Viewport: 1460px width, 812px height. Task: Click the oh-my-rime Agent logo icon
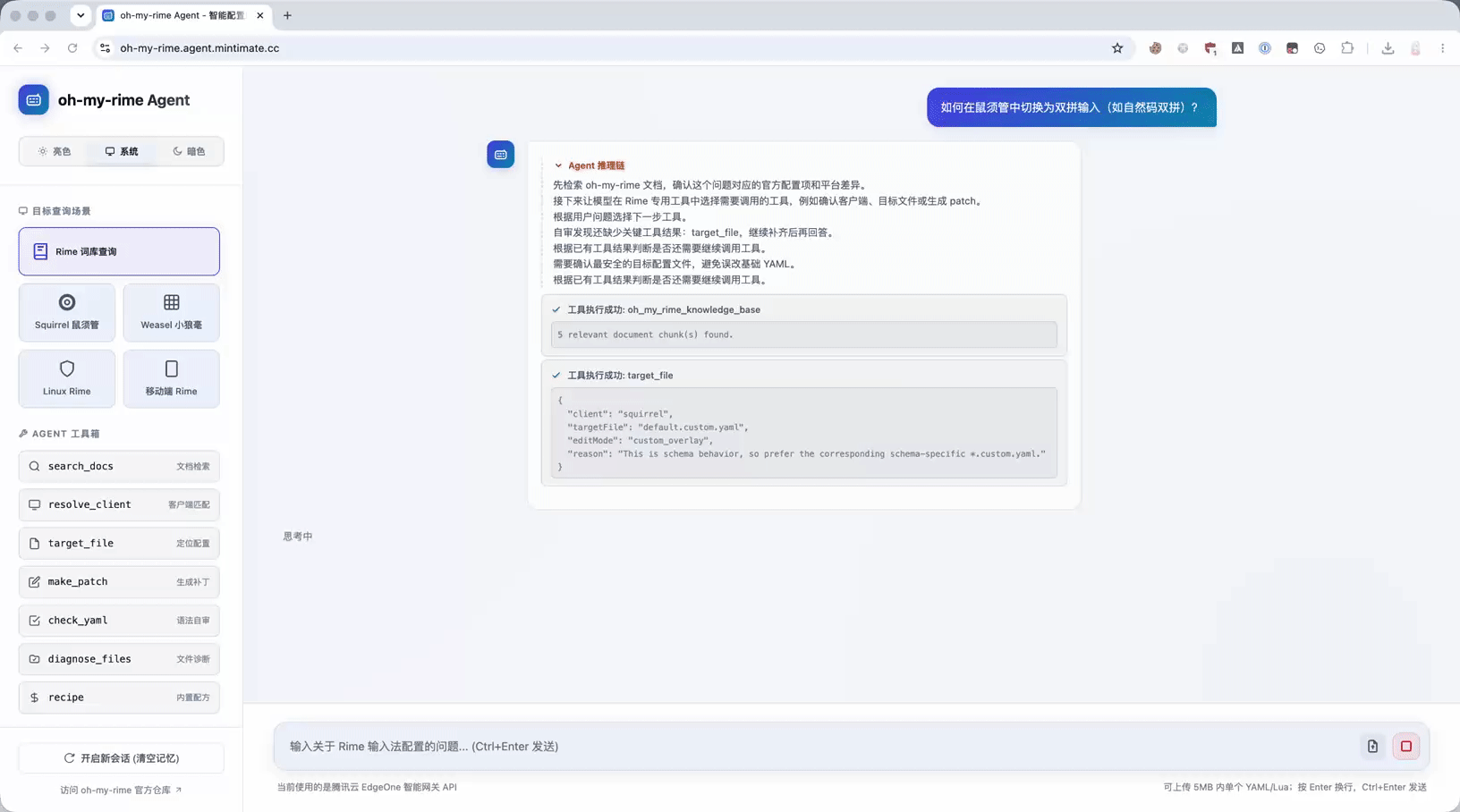pos(34,100)
